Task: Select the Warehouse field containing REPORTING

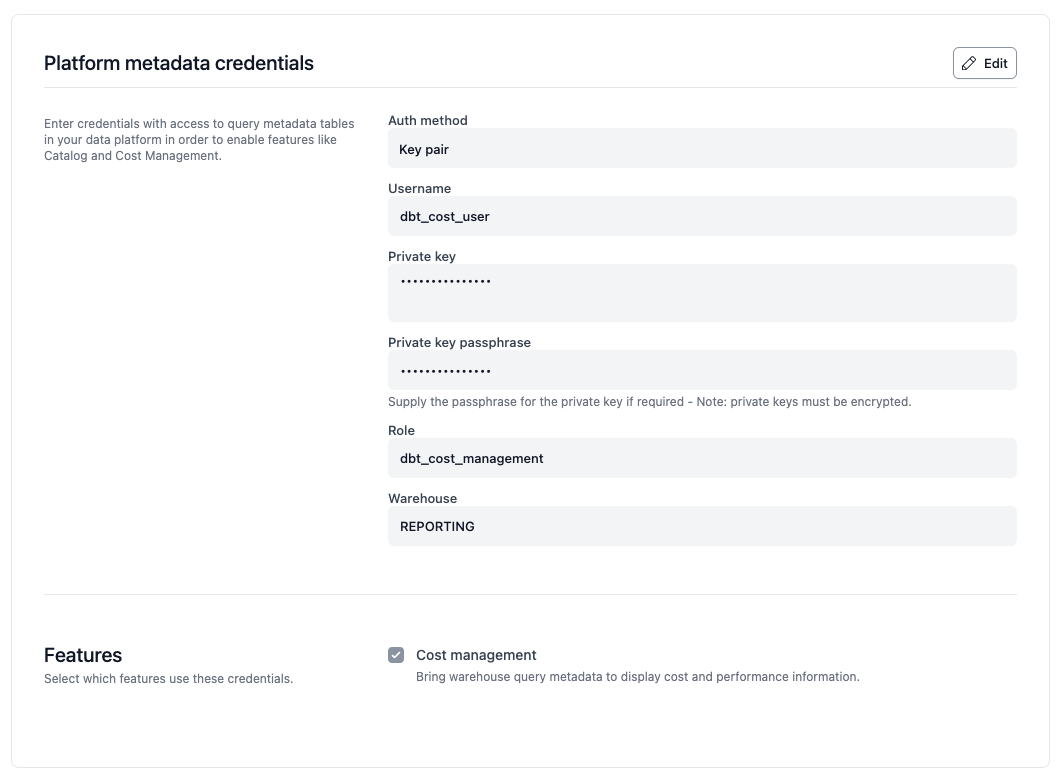Action: tap(700, 526)
